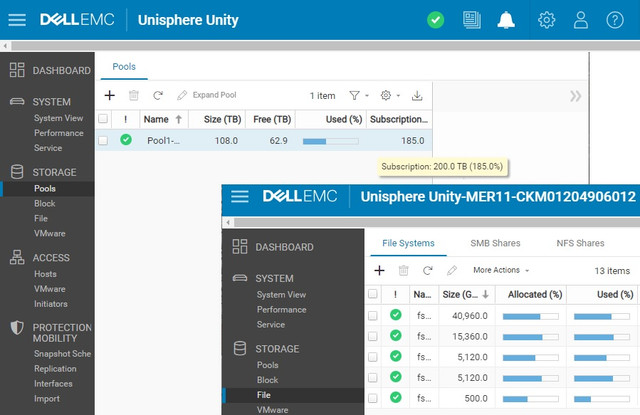Click the Storage cylinder icon in Pools window

point(17,172)
